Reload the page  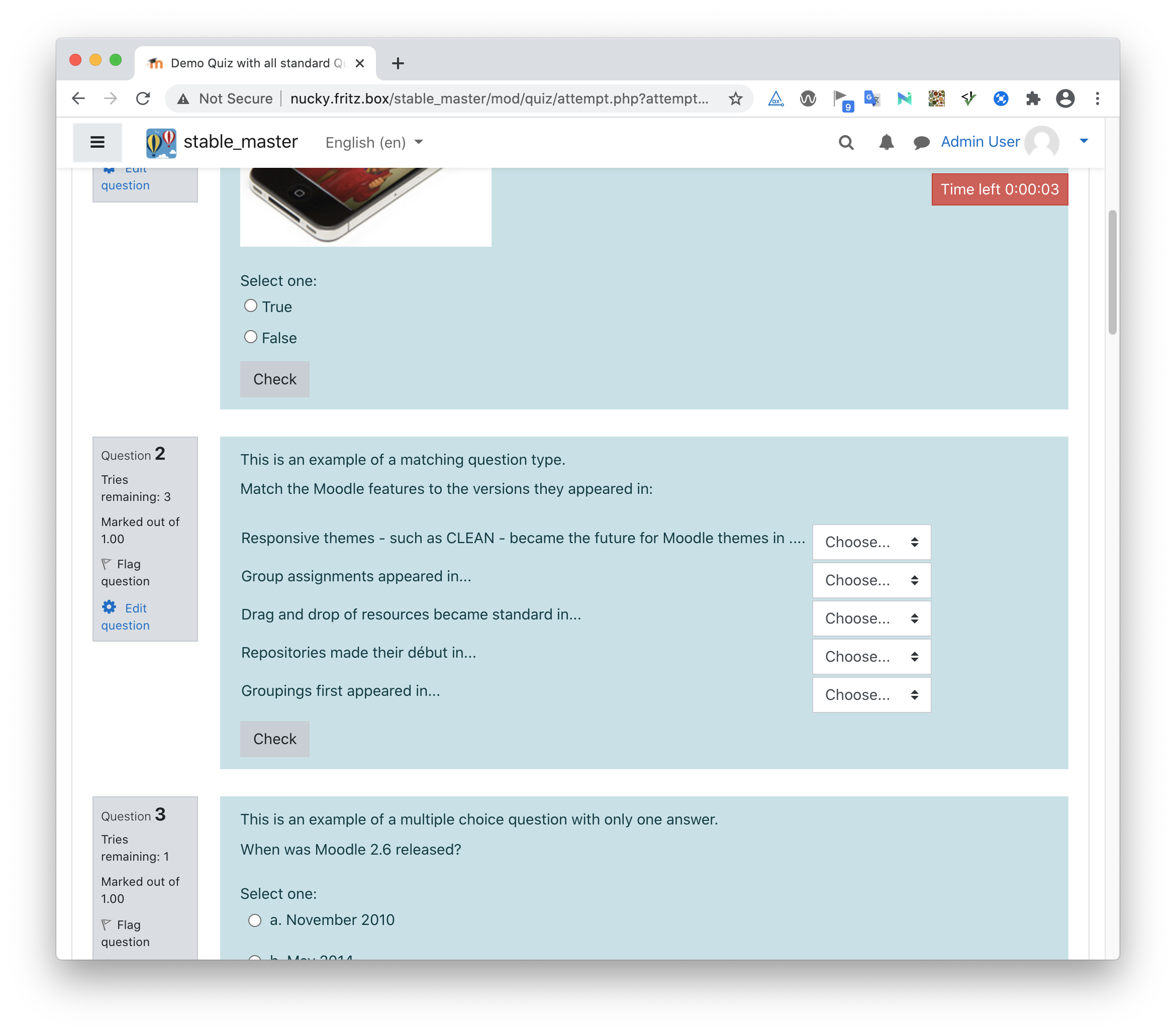143,98
